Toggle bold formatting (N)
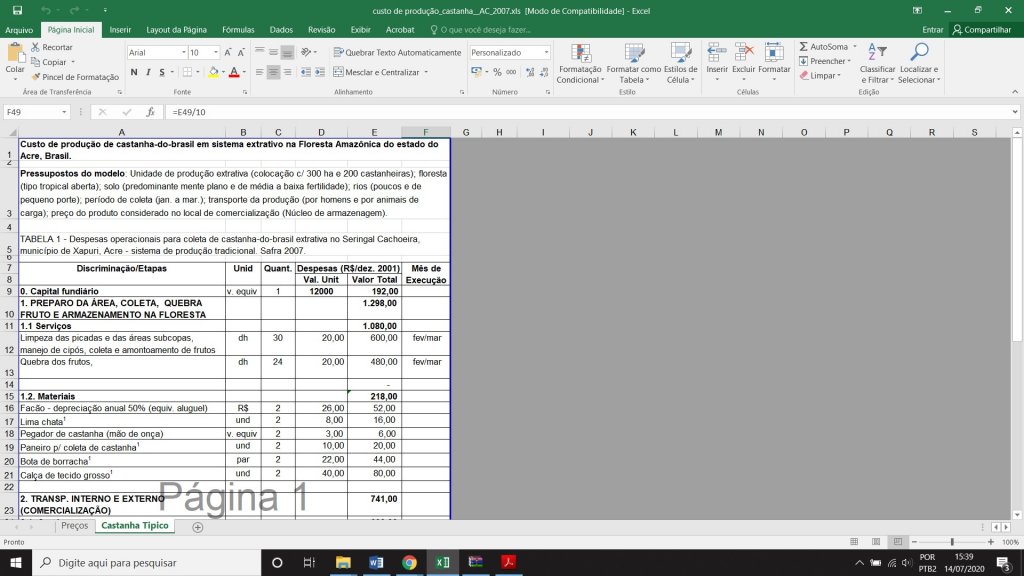Viewport: 1024px width, 576px height. click(x=134, y=72)
